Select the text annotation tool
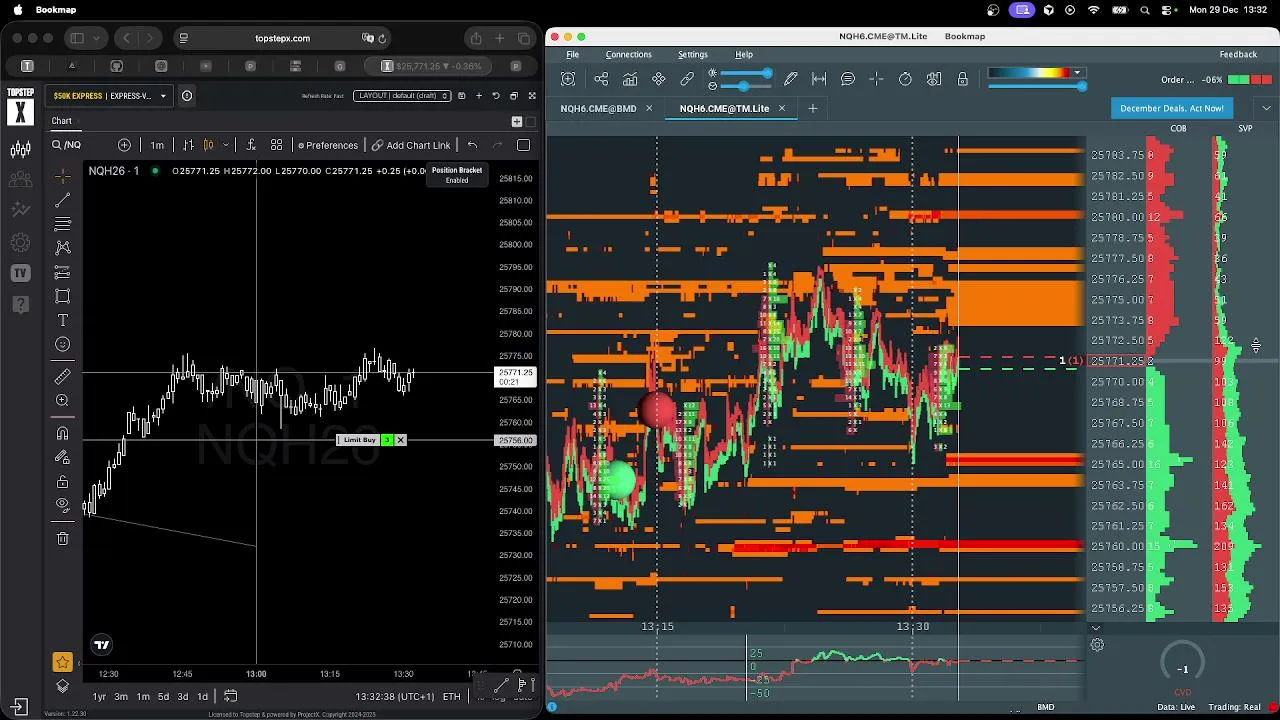This screenshot has height=720, width=1280. (62, 320)
